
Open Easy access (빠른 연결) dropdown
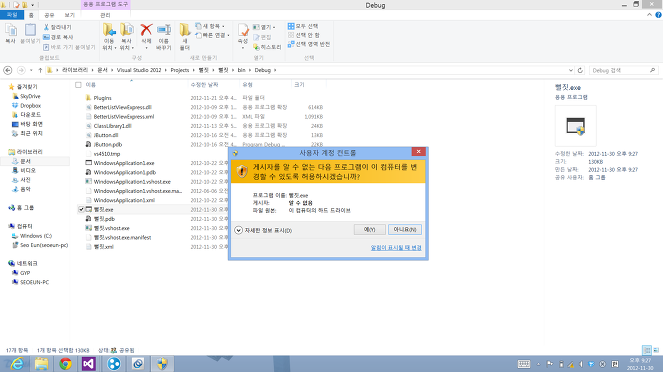tap(212, 35)
